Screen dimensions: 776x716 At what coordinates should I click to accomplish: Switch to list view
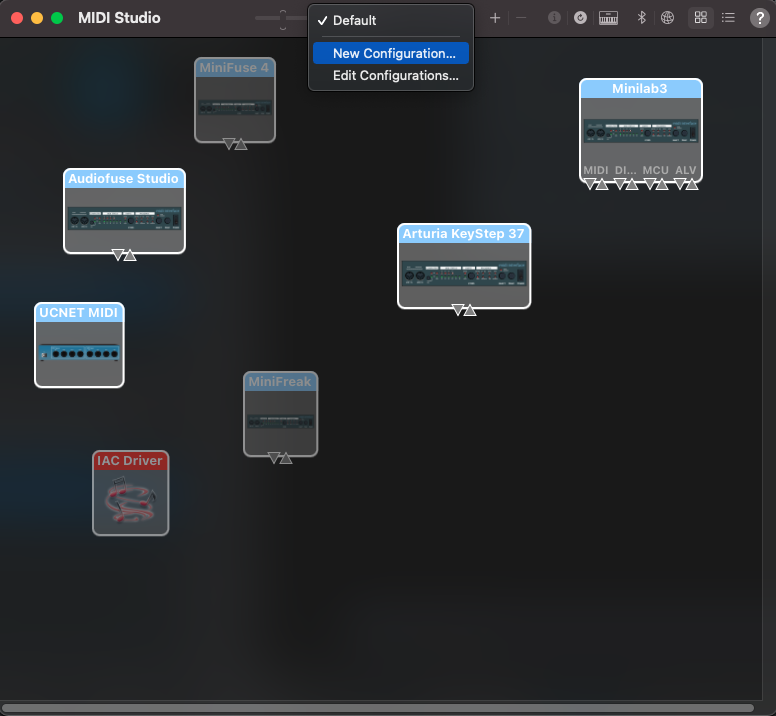click(x=728, y=18)
